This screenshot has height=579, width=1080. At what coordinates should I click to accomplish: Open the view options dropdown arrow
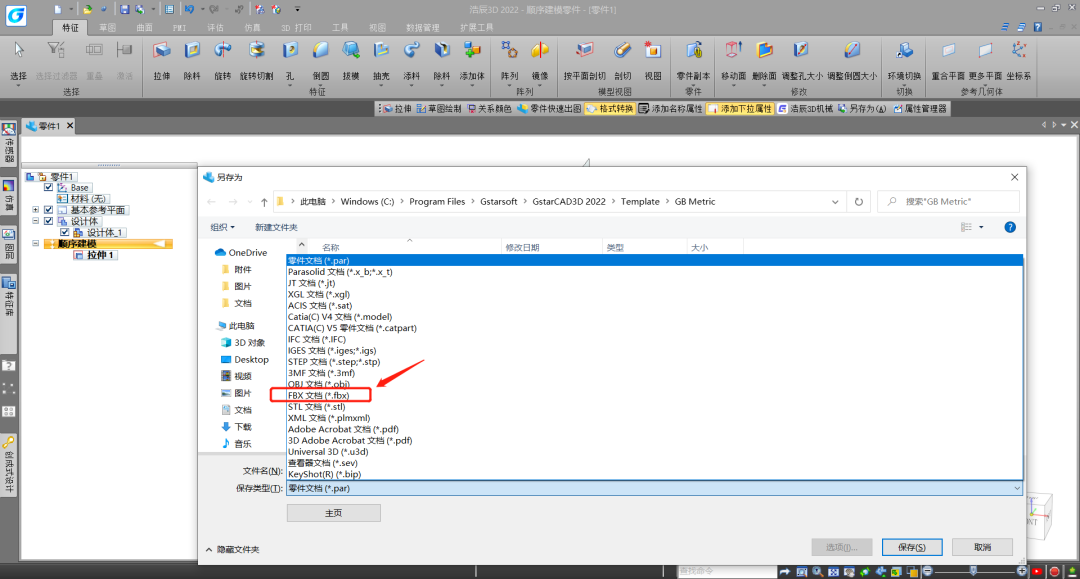[x=981, y=227]
